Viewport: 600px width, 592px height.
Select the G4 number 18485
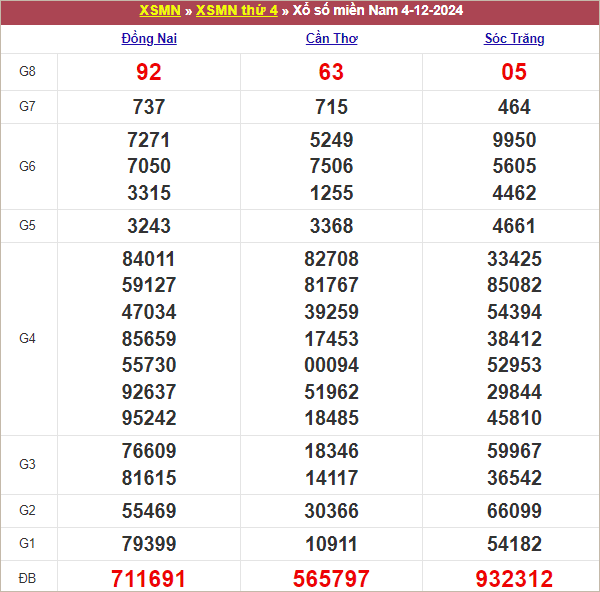(331, 418)
